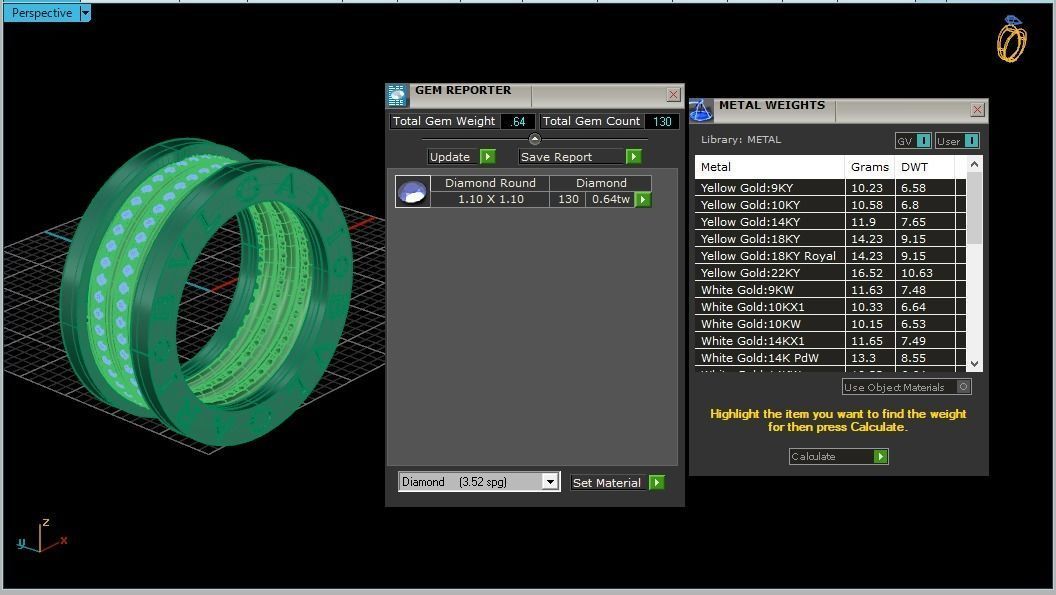Viewport: 1056px width, 595px height.
Task: Close the Metal Weights panel
Action: (x=978, y=109)
